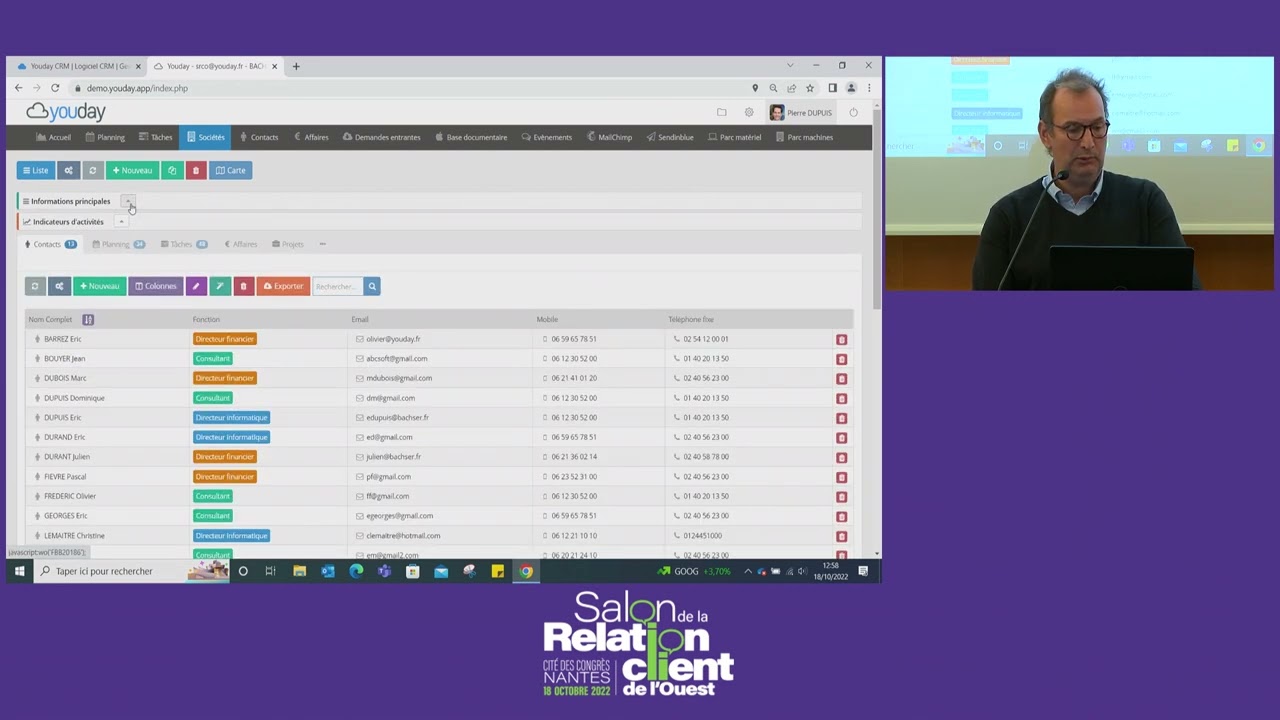Reload the browser page

(x=55, y=88)
